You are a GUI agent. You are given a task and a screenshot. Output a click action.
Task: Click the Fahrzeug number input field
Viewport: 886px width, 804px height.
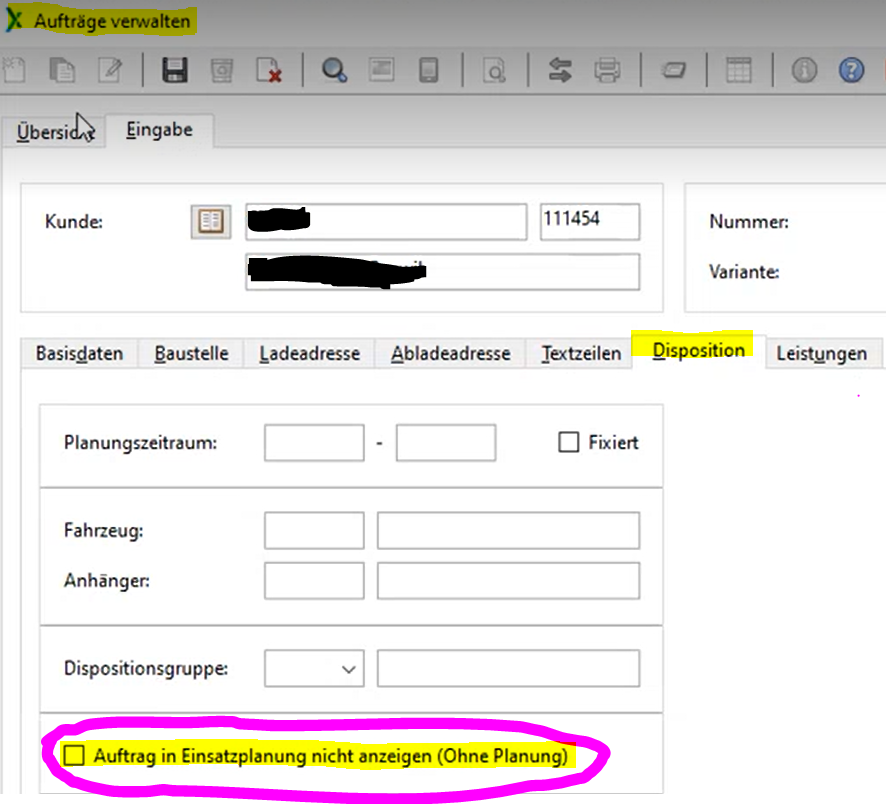click(314, 531)
